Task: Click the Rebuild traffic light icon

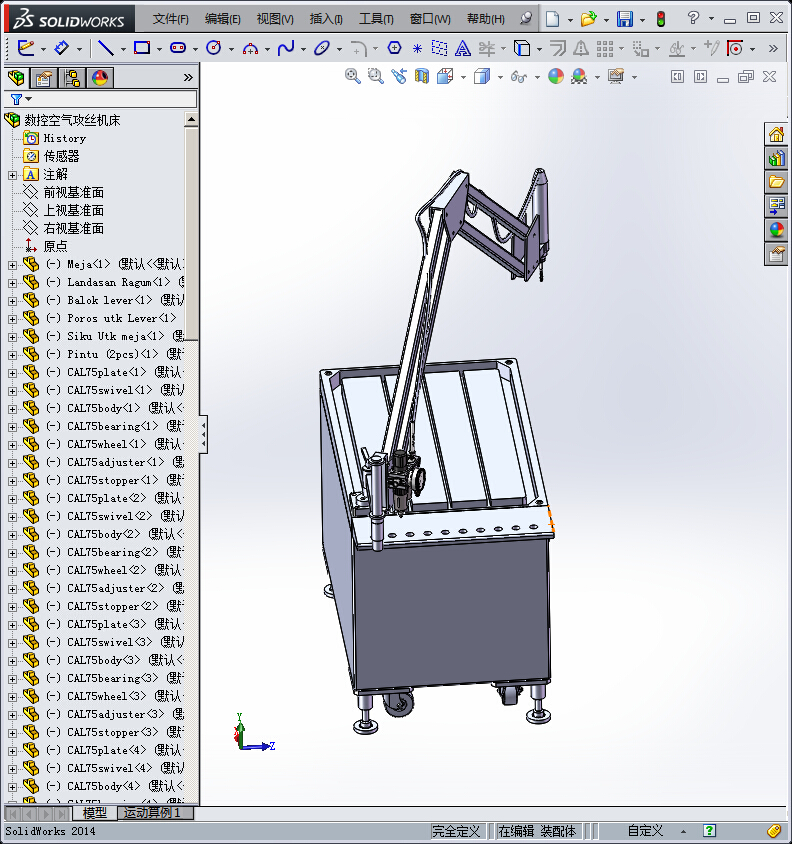Action: point(661,19)
